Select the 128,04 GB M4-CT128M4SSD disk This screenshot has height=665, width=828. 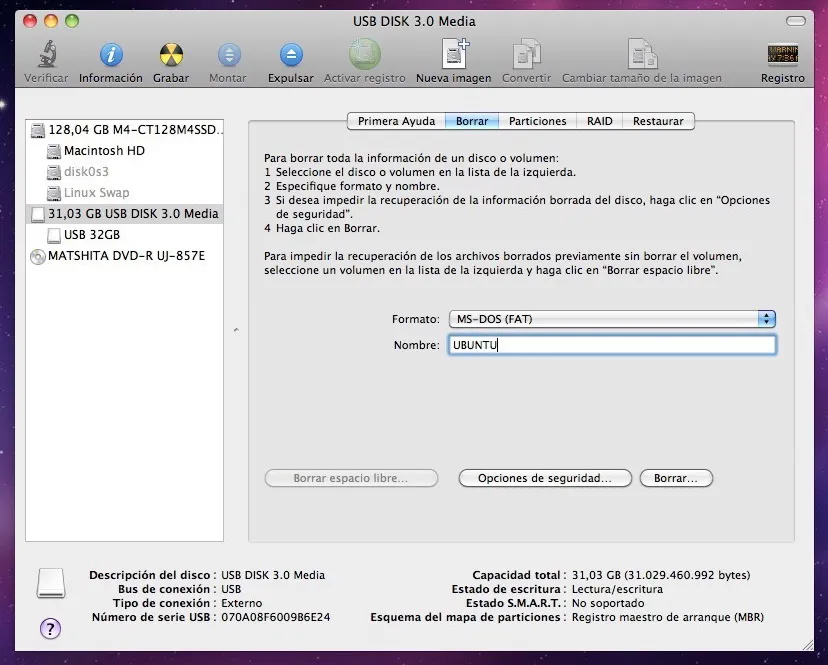tap(125, 129)
